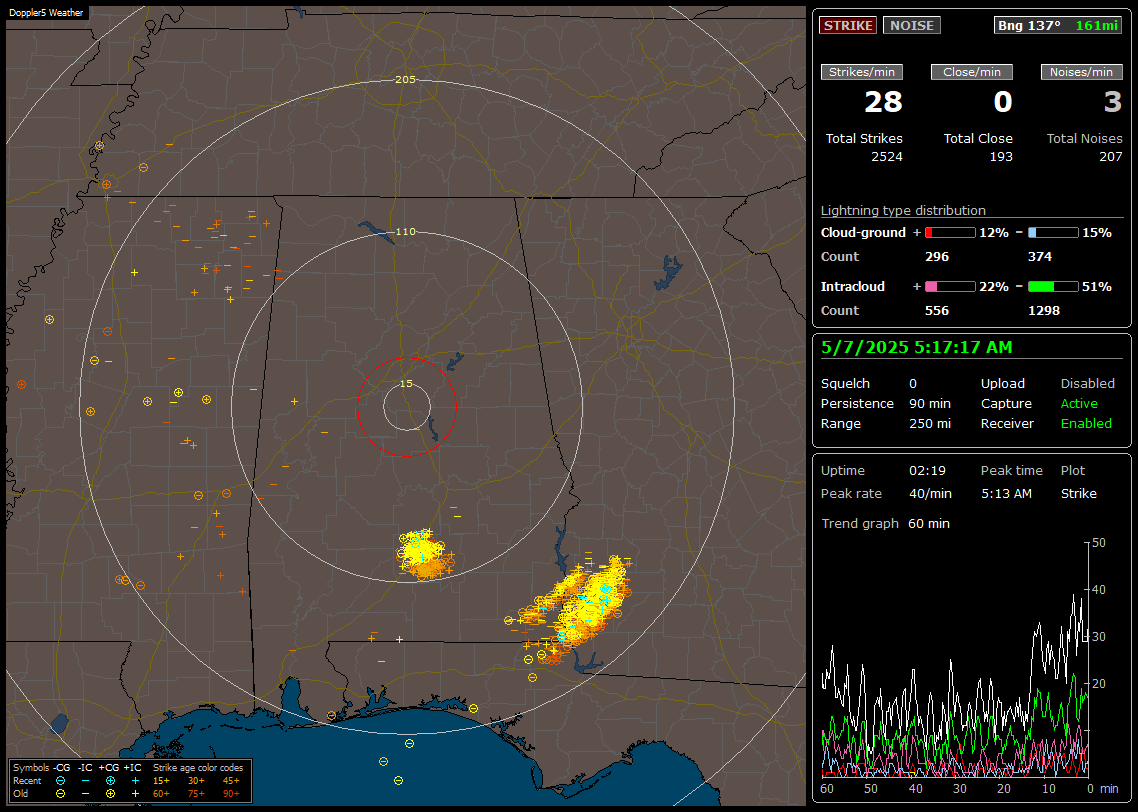Click the Noises/min label box
Screen dimensions: 1138x812
pyautogui.click(x=1081, y=72)
